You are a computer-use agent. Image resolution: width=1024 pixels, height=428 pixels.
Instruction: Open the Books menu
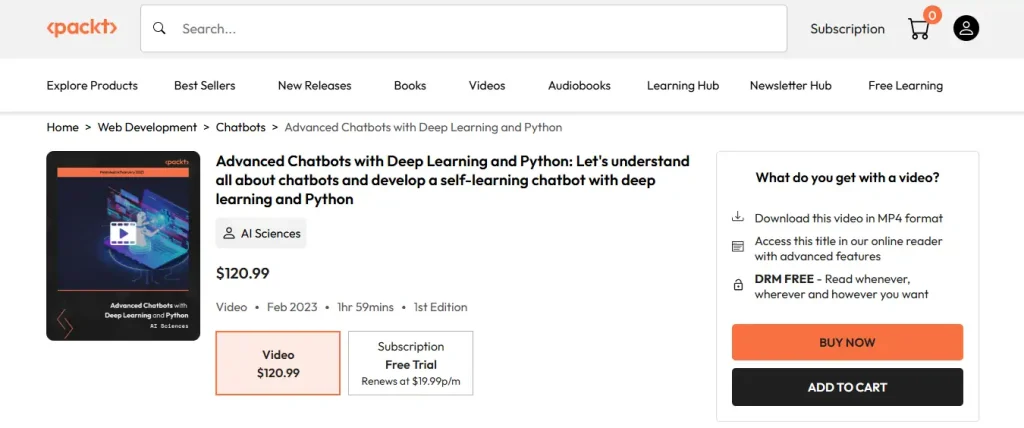click(409, 86)
